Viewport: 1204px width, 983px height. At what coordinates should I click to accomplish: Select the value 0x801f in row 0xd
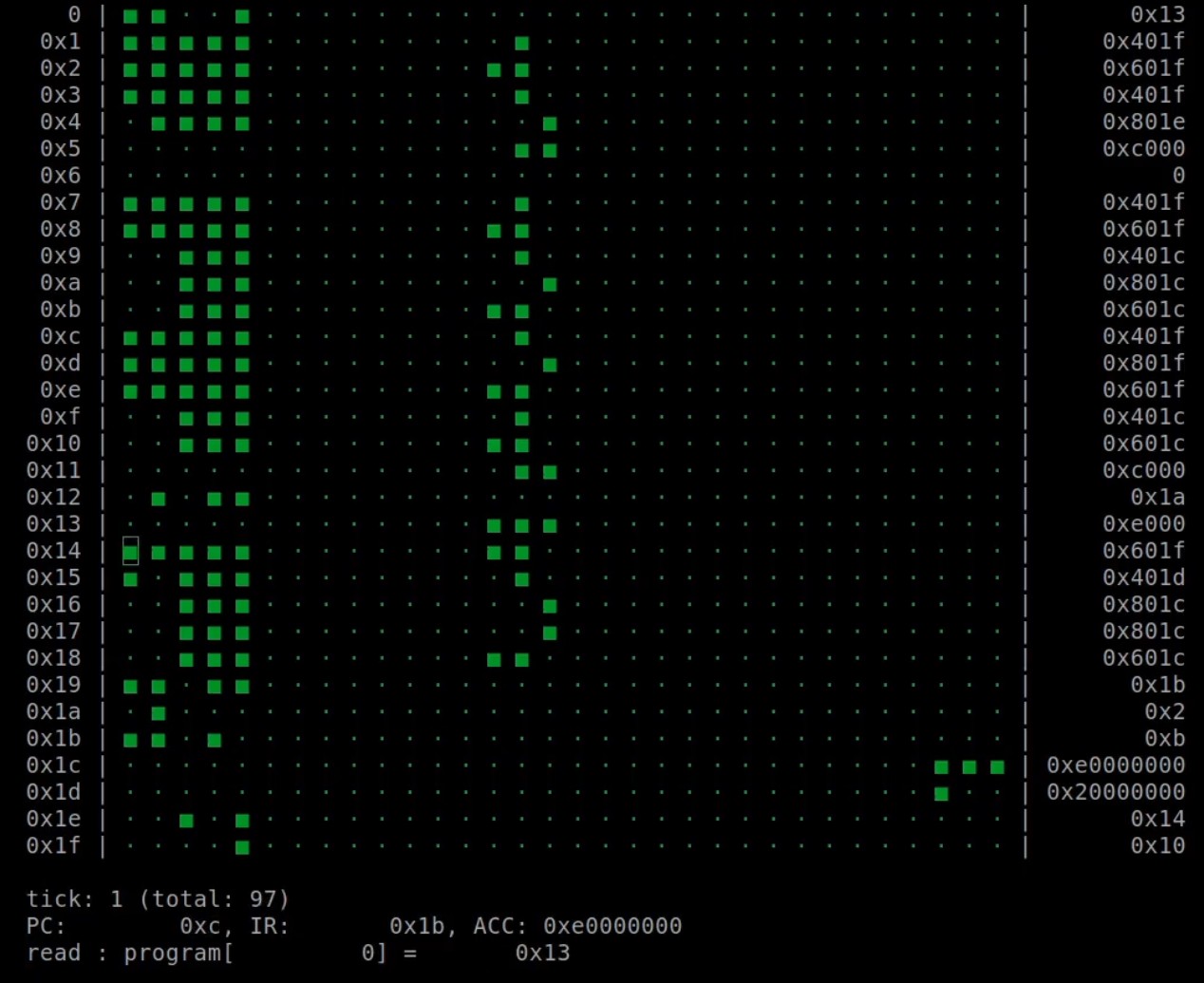point(1143,363)
